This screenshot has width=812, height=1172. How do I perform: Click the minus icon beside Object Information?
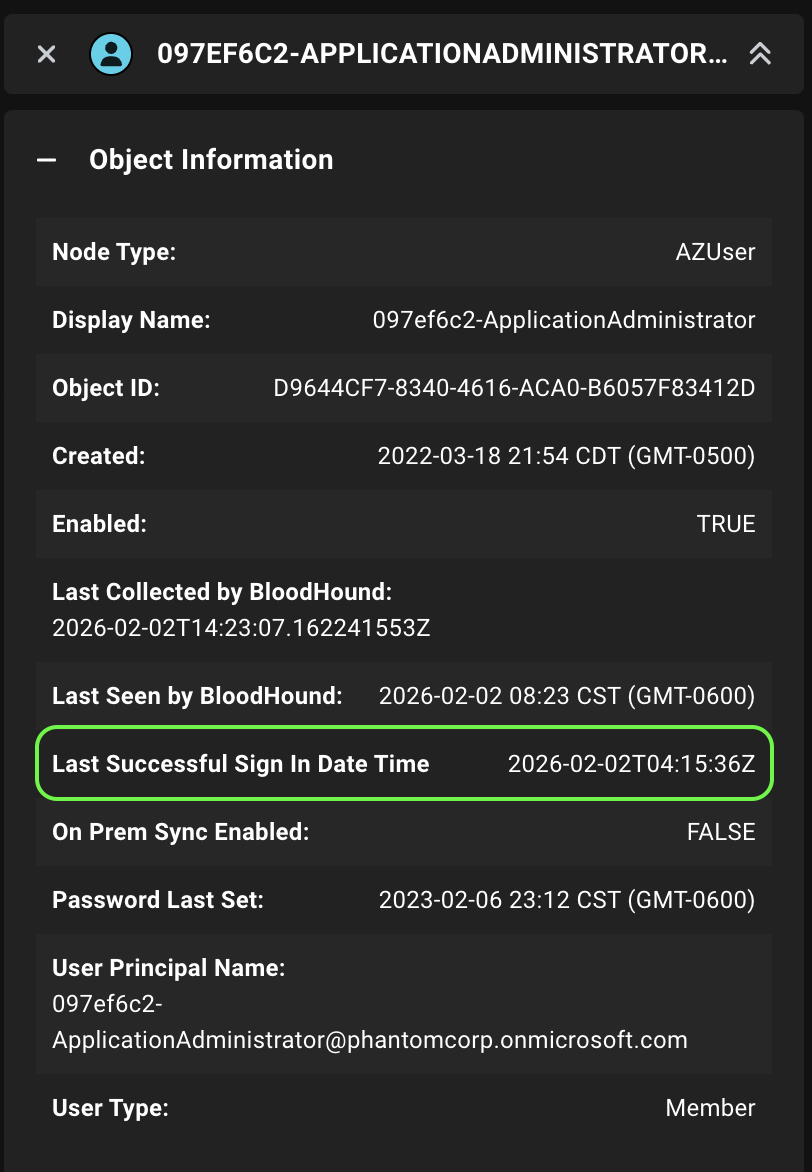47,158
